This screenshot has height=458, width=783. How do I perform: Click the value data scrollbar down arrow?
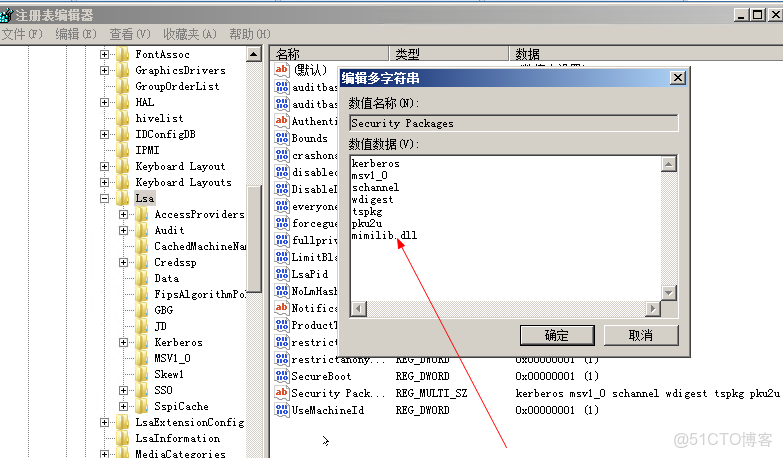coord(669,293)
